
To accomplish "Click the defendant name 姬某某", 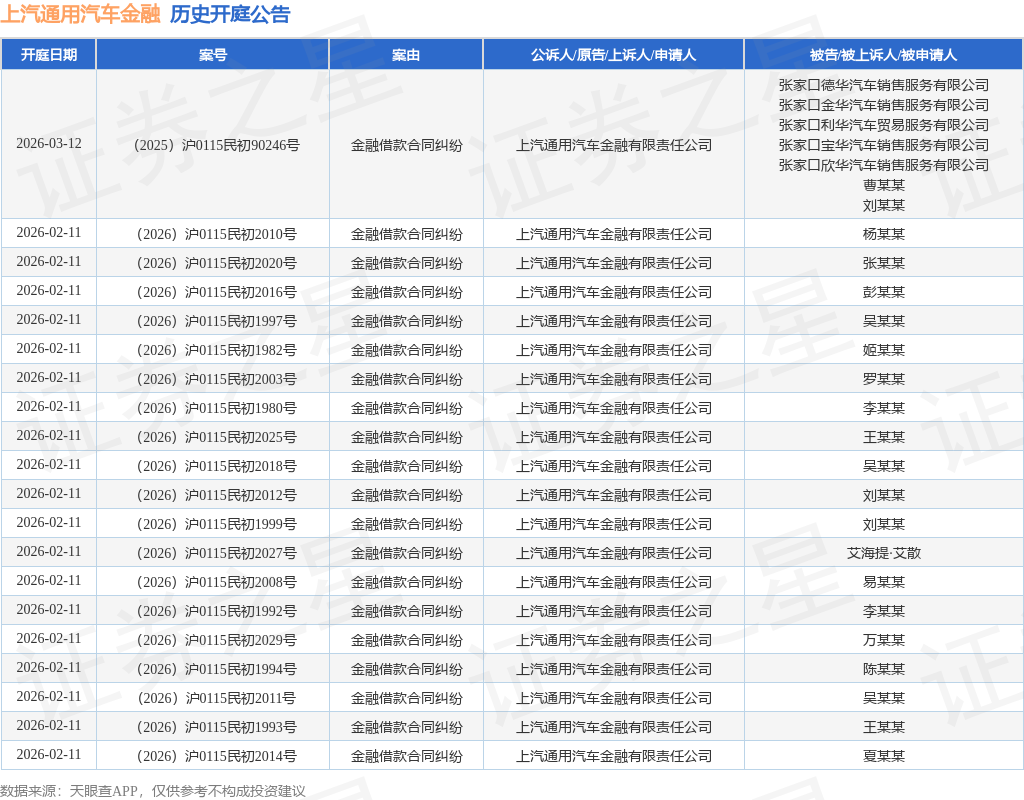I will point(883,350).
